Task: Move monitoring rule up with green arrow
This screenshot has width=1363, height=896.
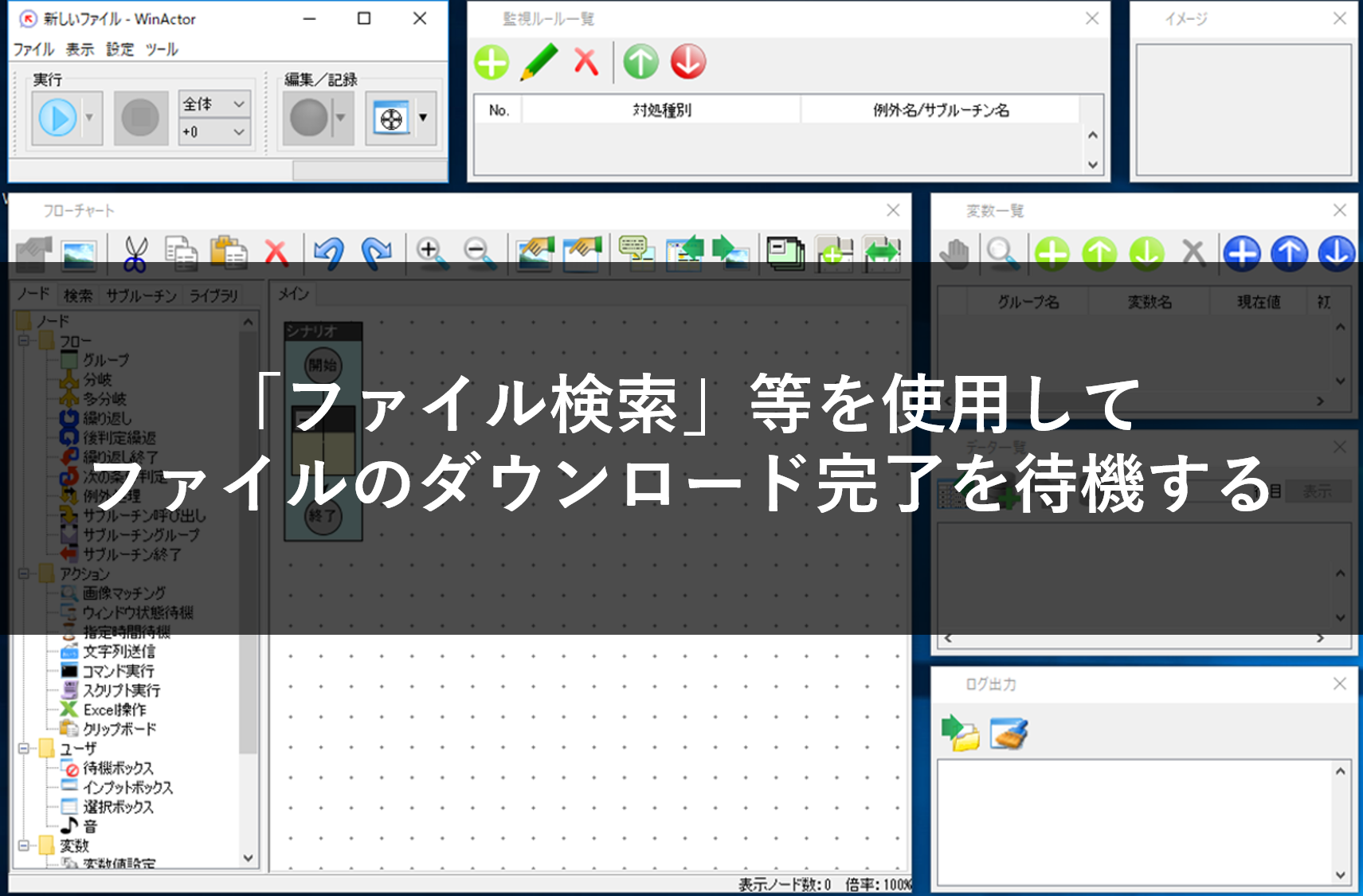Action: (x=641, y=62)
